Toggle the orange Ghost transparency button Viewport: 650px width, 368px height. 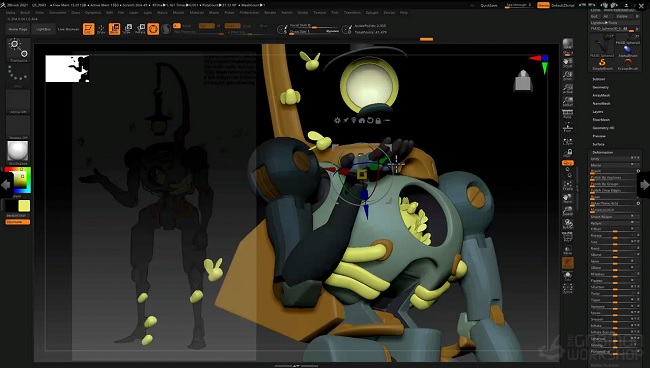(x=568, y=262)
